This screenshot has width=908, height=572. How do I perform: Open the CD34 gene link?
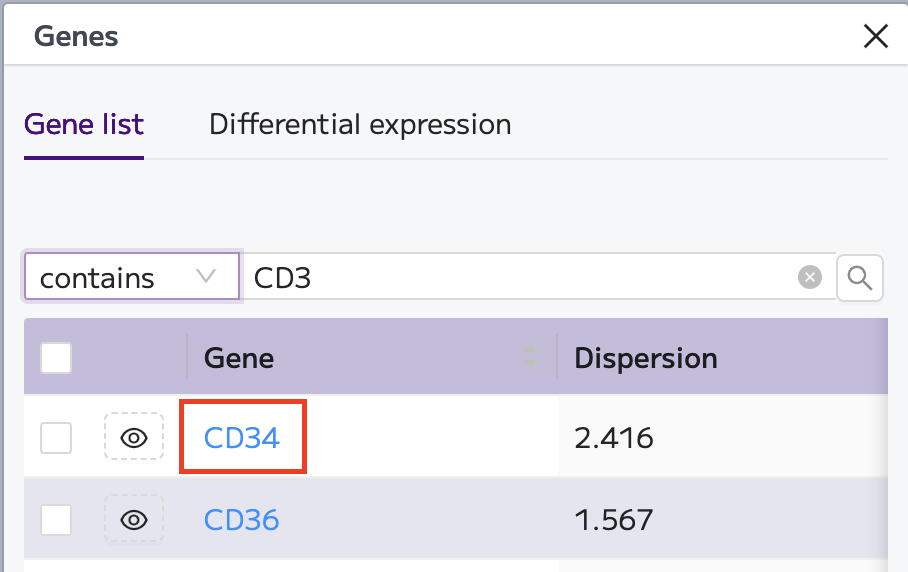(x=242, y=438)
